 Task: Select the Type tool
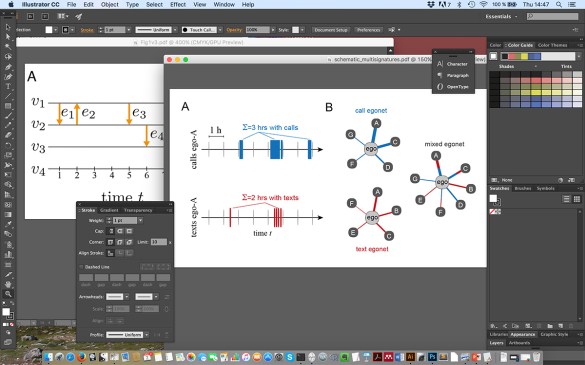point(7,86)
